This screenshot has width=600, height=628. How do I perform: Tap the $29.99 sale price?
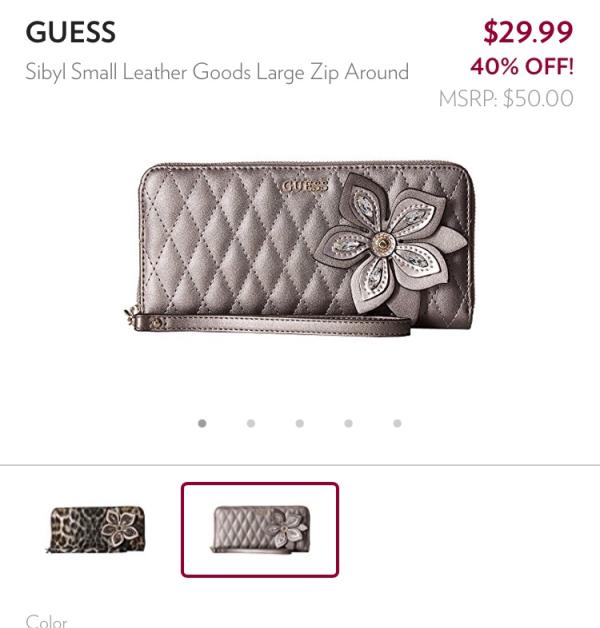click(x=528, y=32)
